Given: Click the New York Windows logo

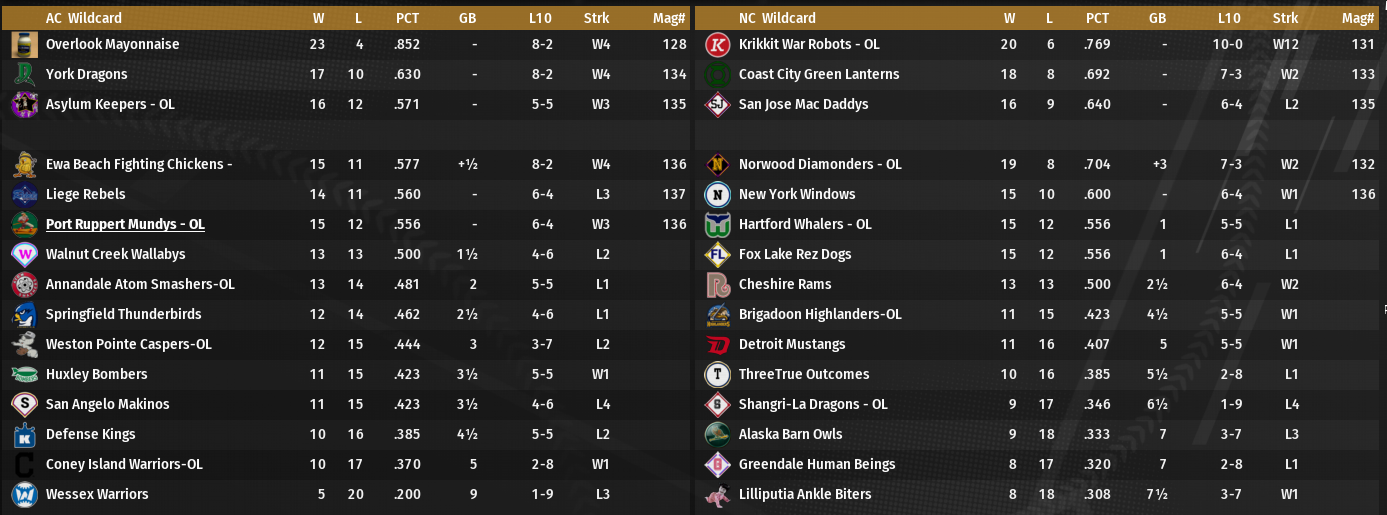Looking at the screenshot, I should tap(717, 195).
